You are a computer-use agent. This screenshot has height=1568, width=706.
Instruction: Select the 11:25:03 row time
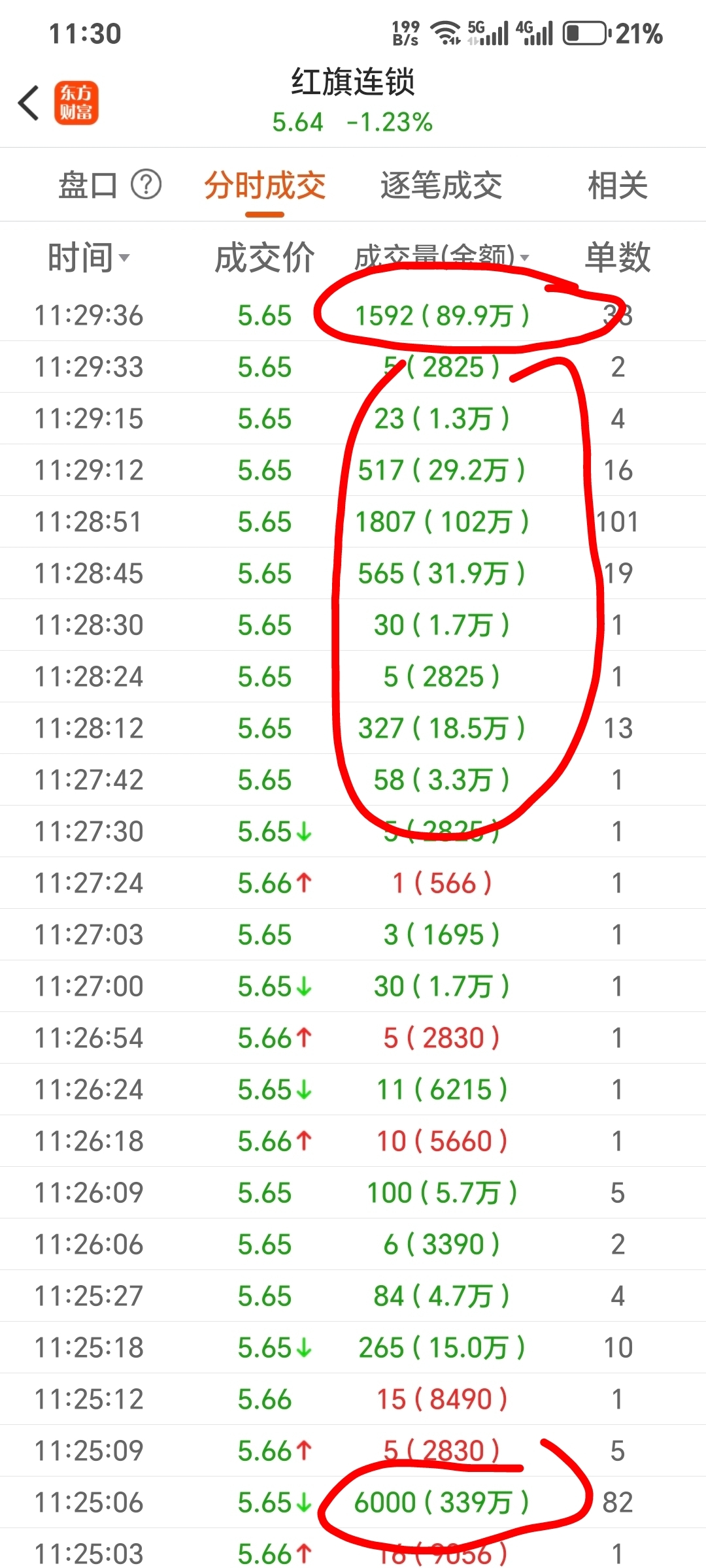(88, 1554)
